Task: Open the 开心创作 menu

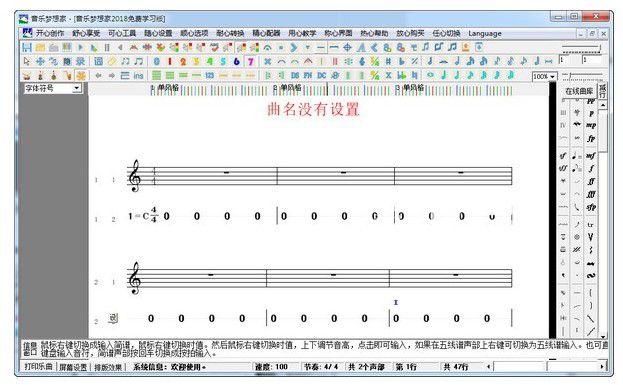Action: pos(50,33)
